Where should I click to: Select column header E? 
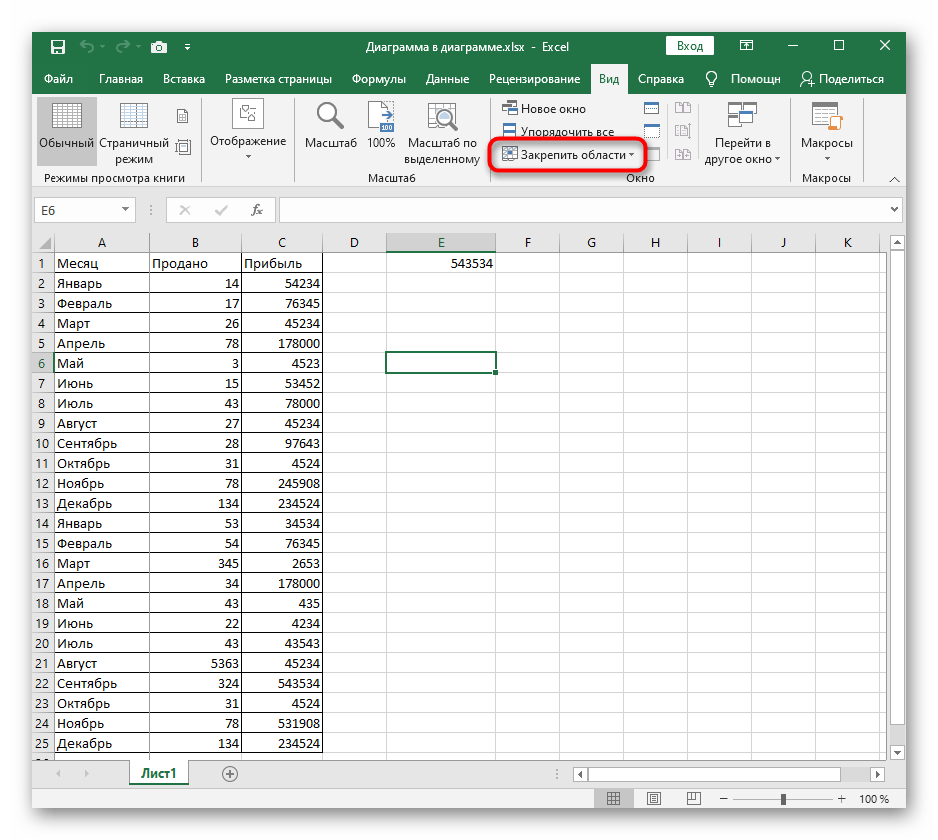pyautogui.click(x=441, y=242)
